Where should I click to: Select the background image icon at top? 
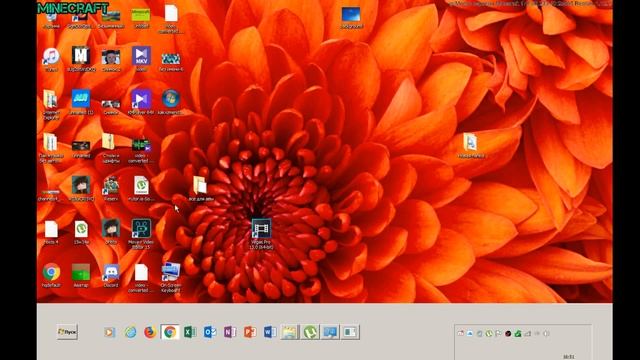point(351,18)
